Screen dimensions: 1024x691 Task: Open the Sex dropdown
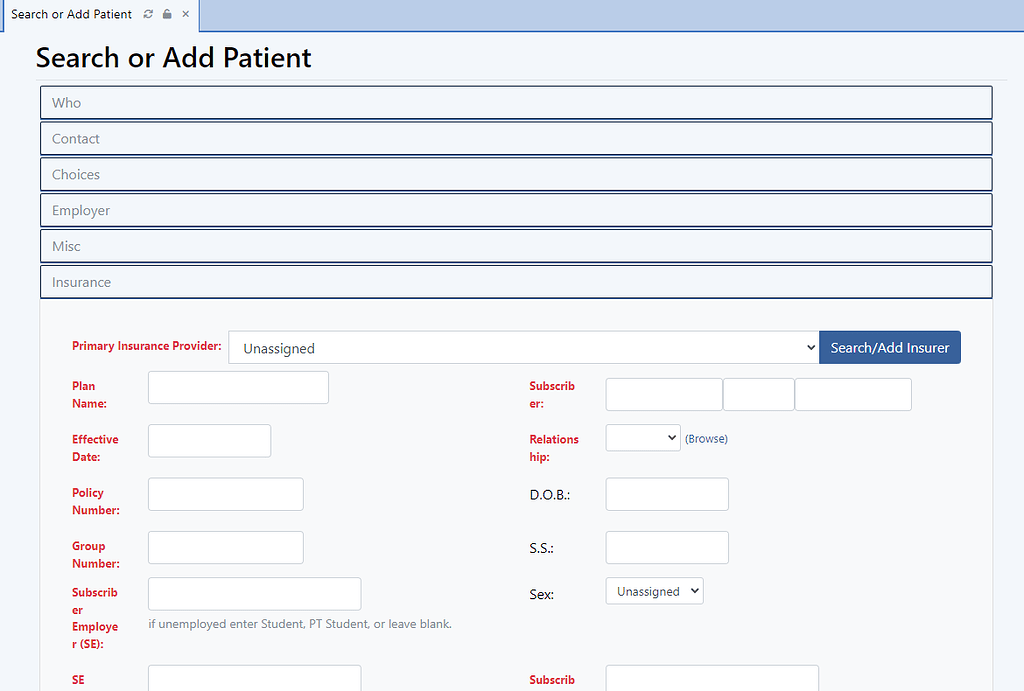point(654,591)
